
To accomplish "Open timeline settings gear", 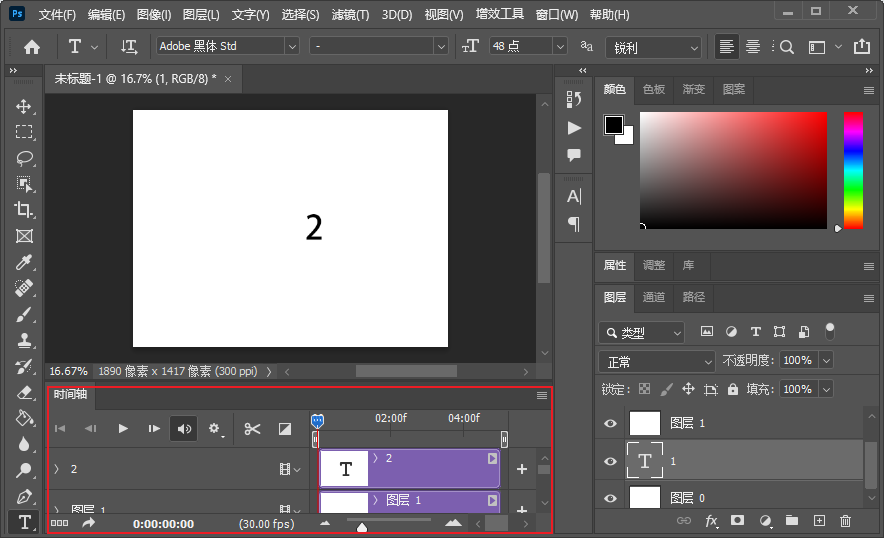I will coord(215,429).
